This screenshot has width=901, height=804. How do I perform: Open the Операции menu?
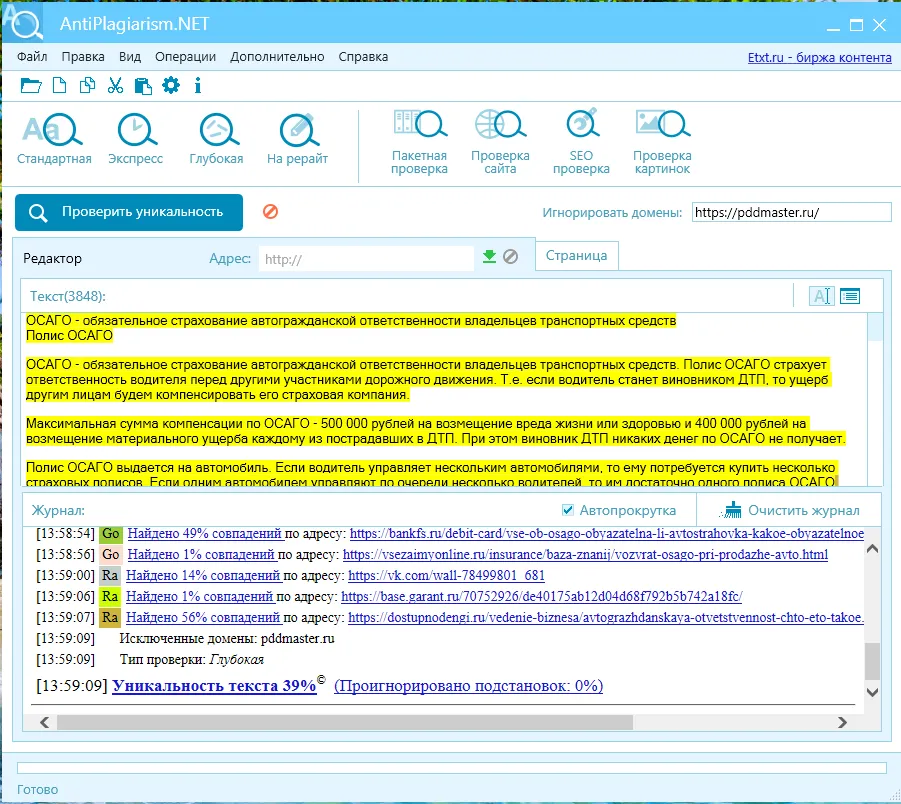tap(186, 57)
